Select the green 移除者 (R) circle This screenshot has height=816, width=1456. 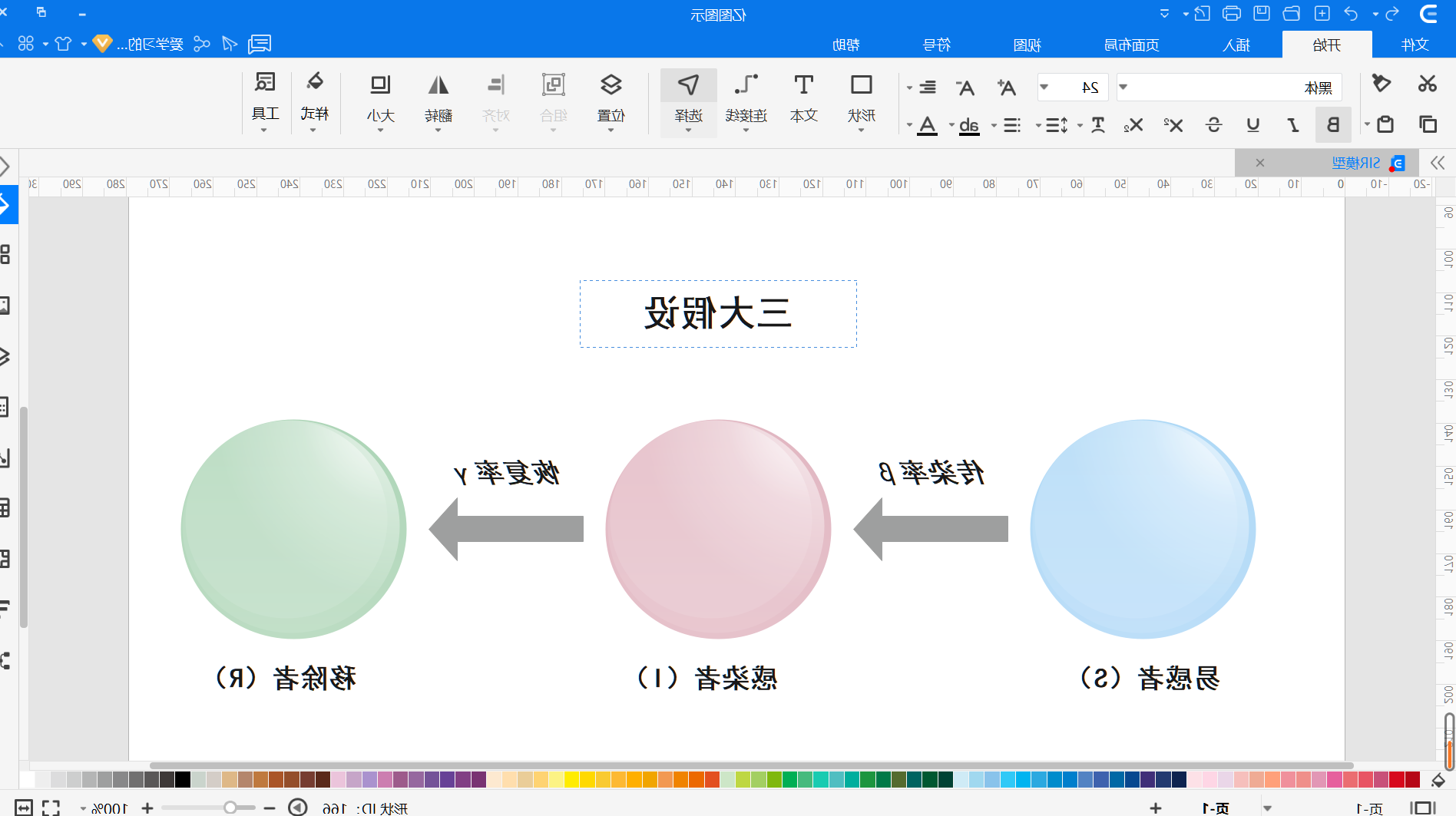(x=293, y=529)
